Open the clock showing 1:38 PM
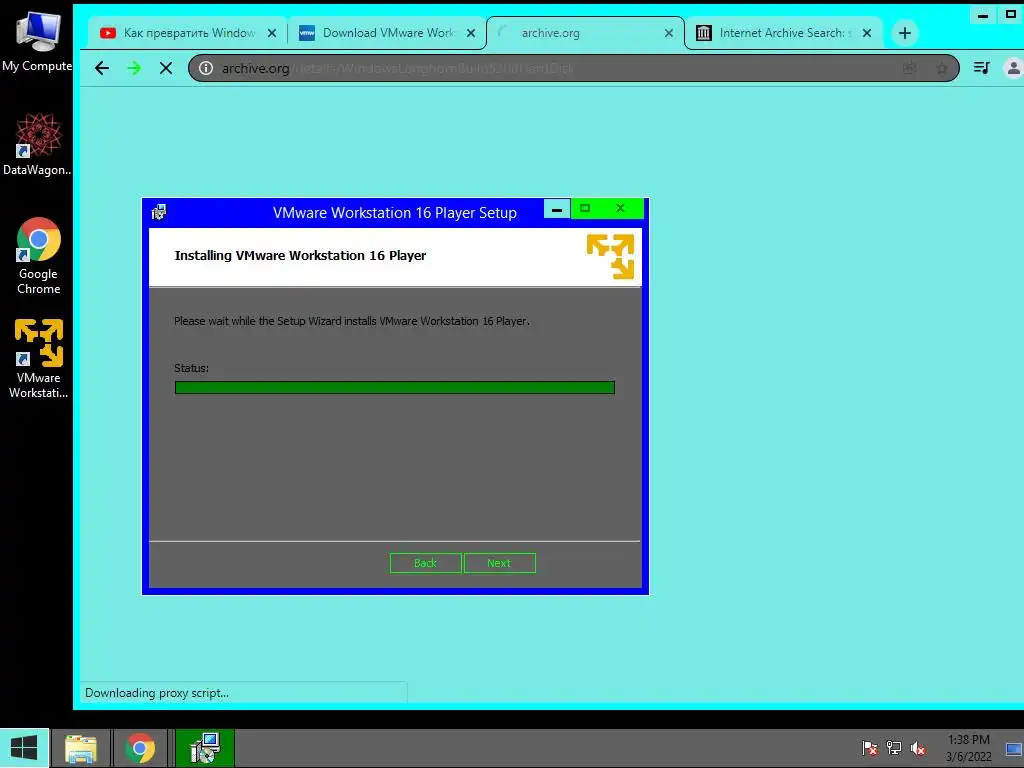 click(968, 748)
